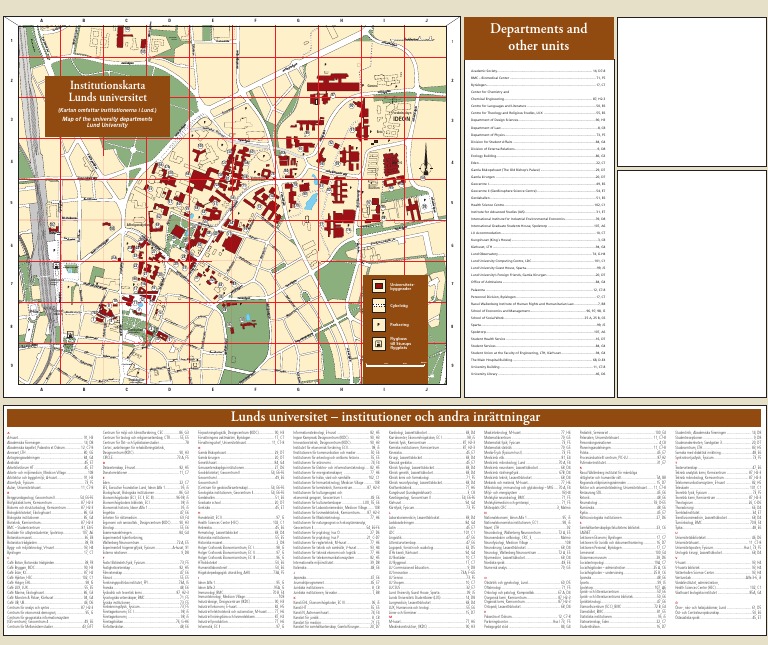Select the Parkering P legend icon
The width and height of the screenshot is (768, 645).
(x=378, y=324)
